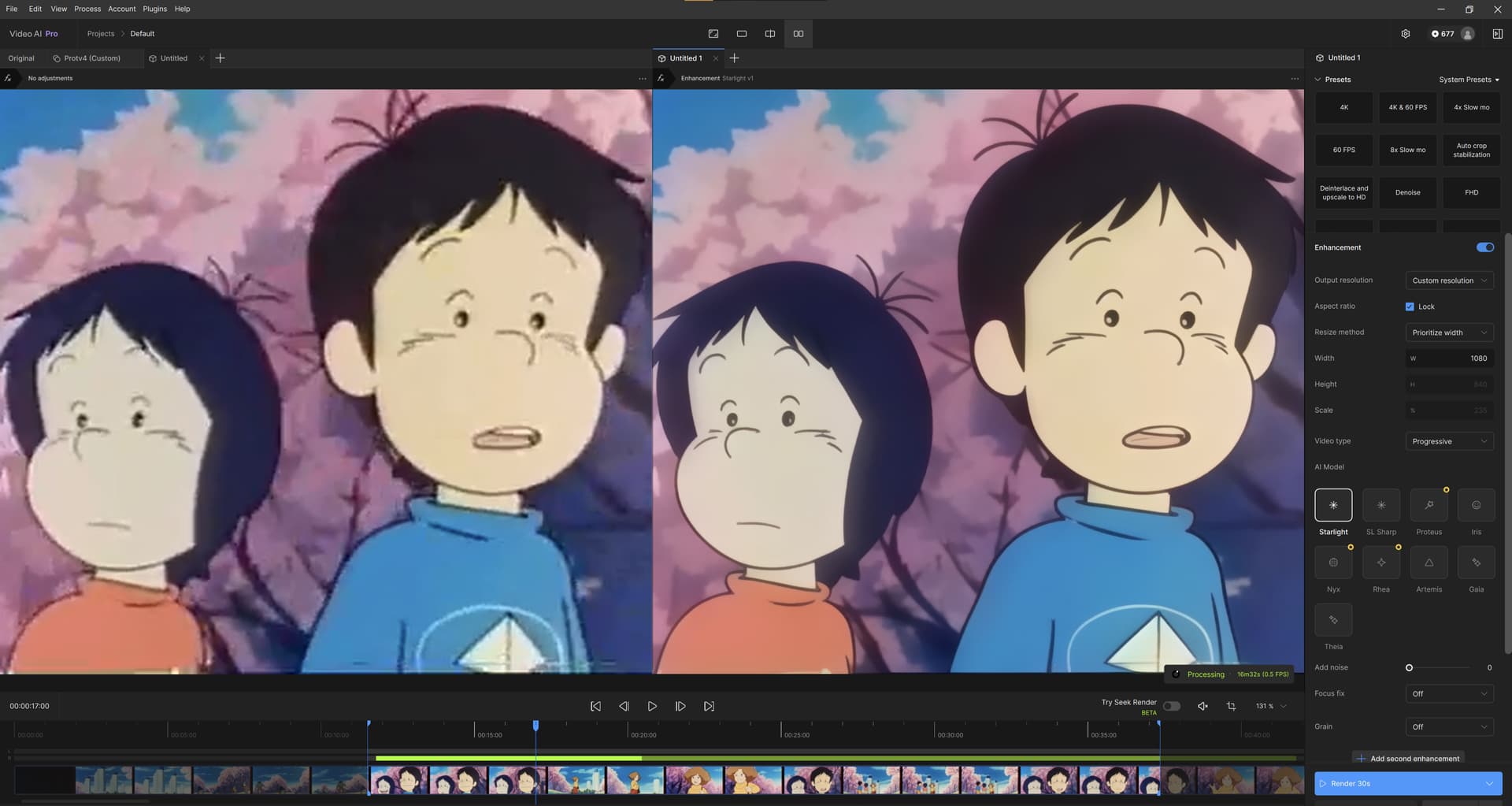Mute audio with the speaker icon
The image size is (1512, 806).
1203,706
